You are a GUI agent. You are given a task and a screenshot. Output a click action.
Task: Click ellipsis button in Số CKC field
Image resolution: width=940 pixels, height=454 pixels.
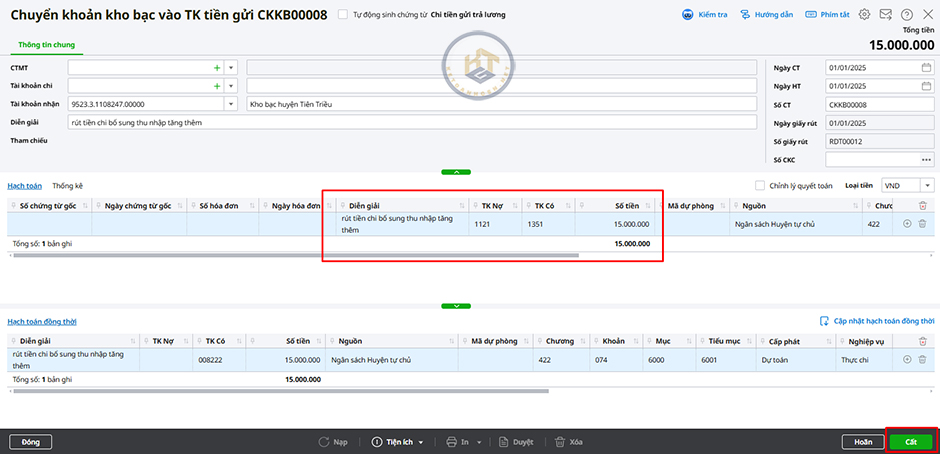click(x=926, y=159)
